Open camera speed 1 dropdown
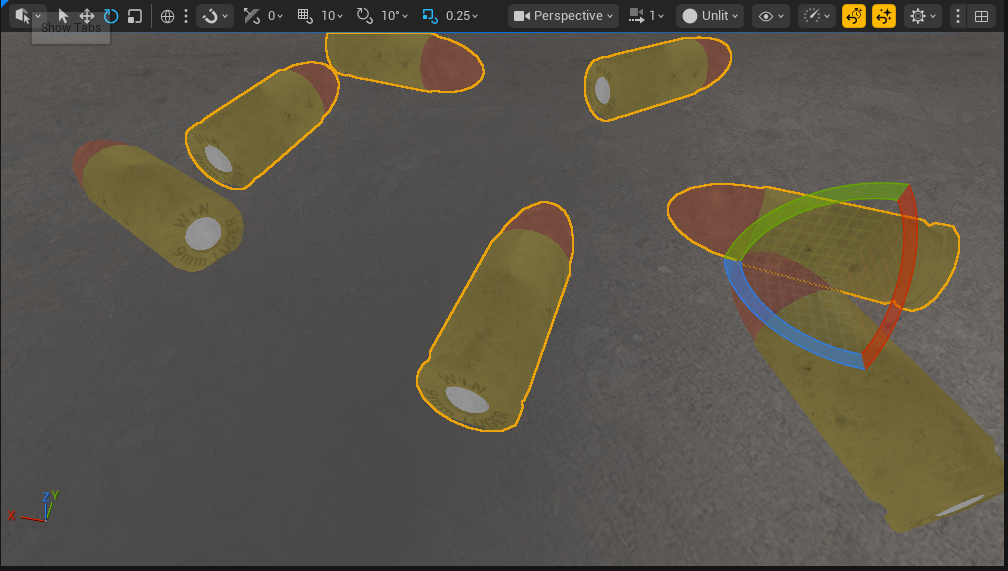The image size is (1008, 571). [x=646, y=15]
